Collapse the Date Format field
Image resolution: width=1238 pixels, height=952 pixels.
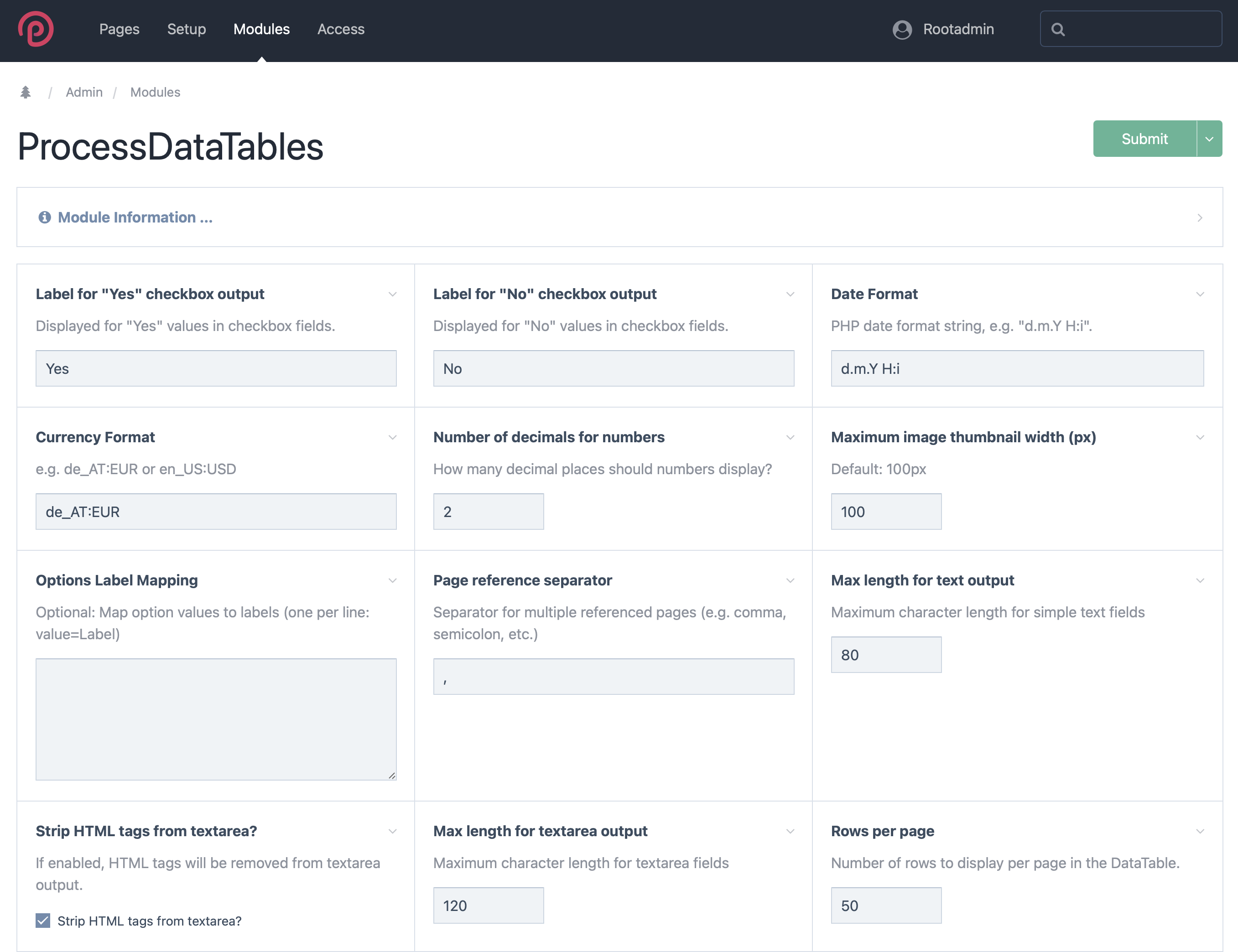(x=1199, y=294)
